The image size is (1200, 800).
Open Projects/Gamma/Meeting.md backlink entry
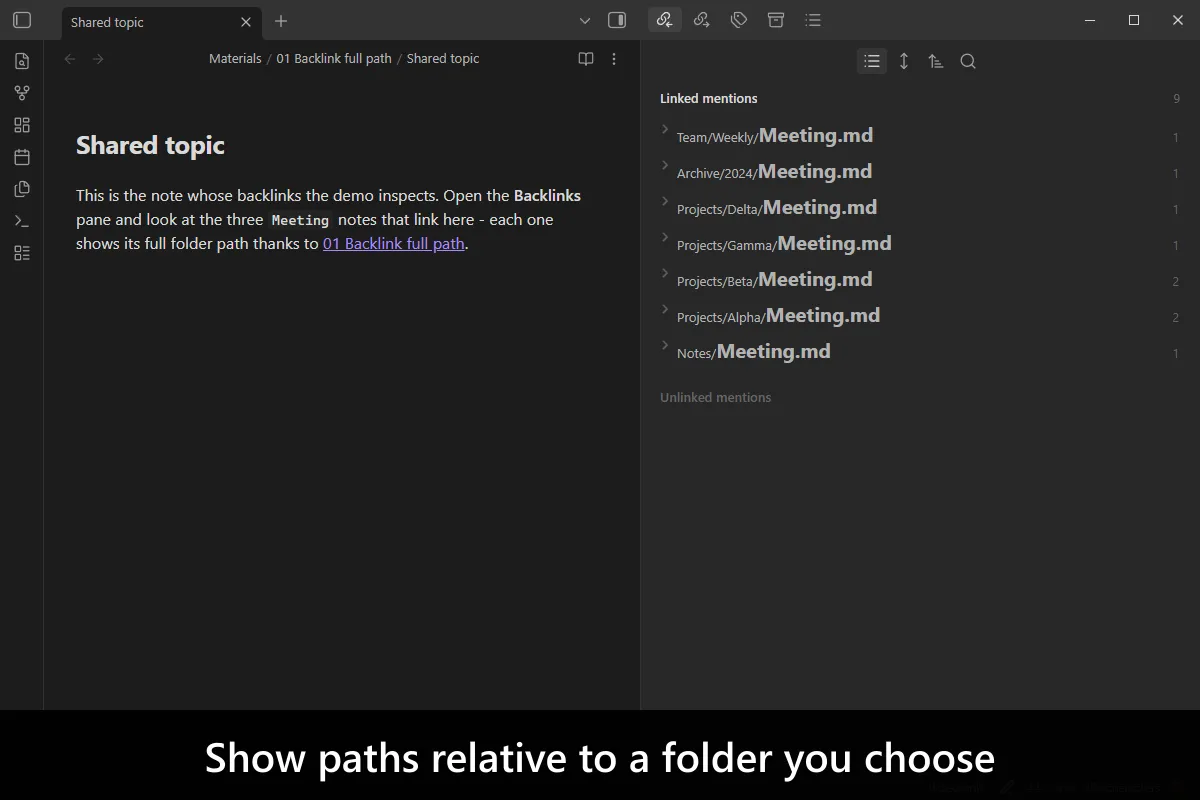point(784,244)
